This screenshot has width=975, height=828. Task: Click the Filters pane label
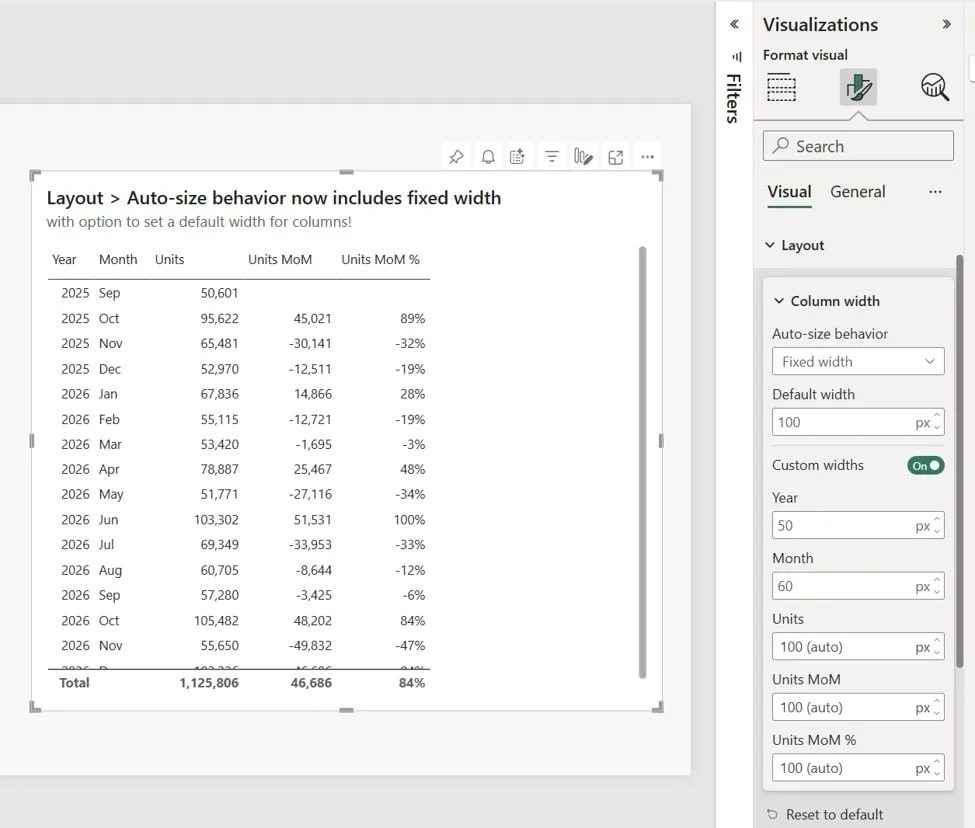(734, 98)
